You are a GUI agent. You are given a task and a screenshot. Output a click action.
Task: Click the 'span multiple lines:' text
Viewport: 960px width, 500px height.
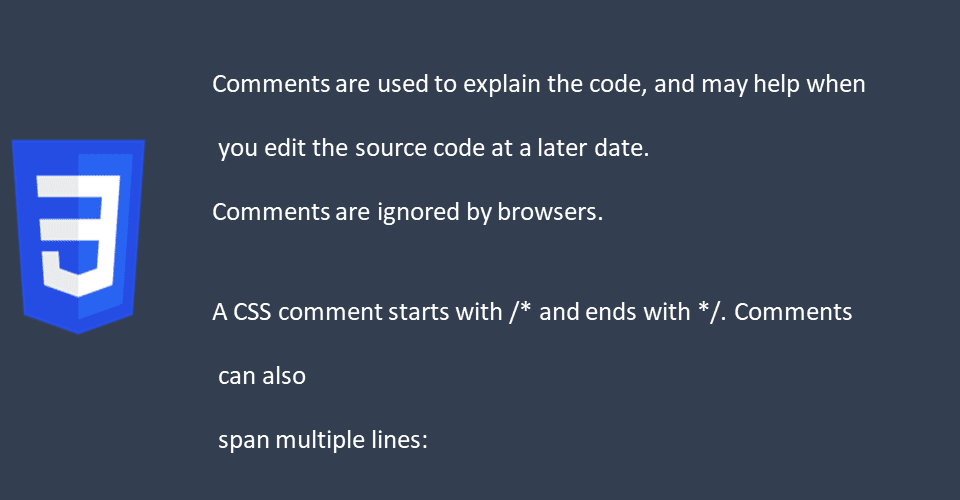pyautogui.click(x=323, y=440)
